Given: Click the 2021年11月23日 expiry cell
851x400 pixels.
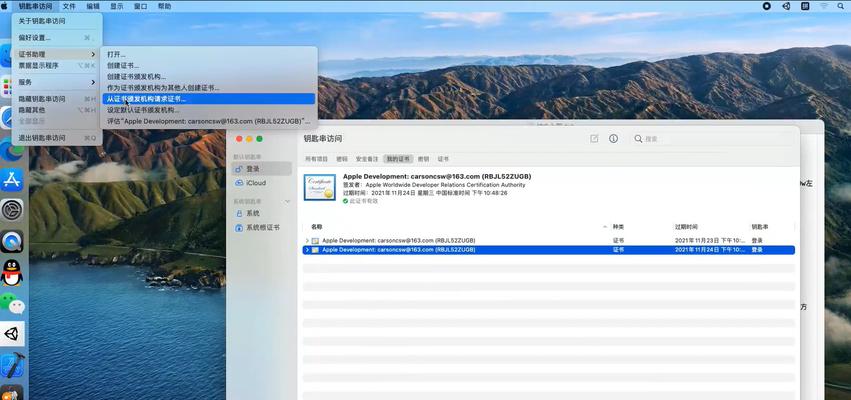Looking at the screenshot, I should pos(710,240).
